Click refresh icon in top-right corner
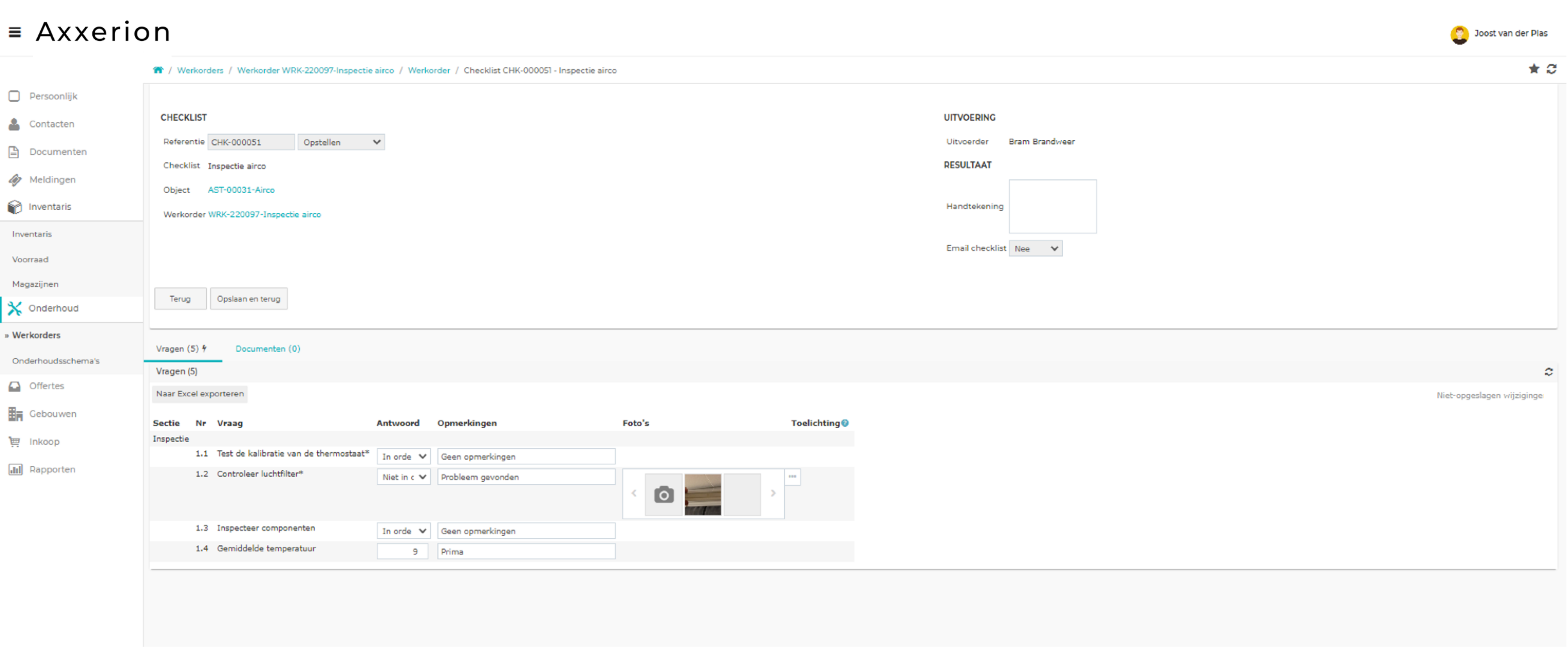The image size is (1568, 647). point(1551,69)
